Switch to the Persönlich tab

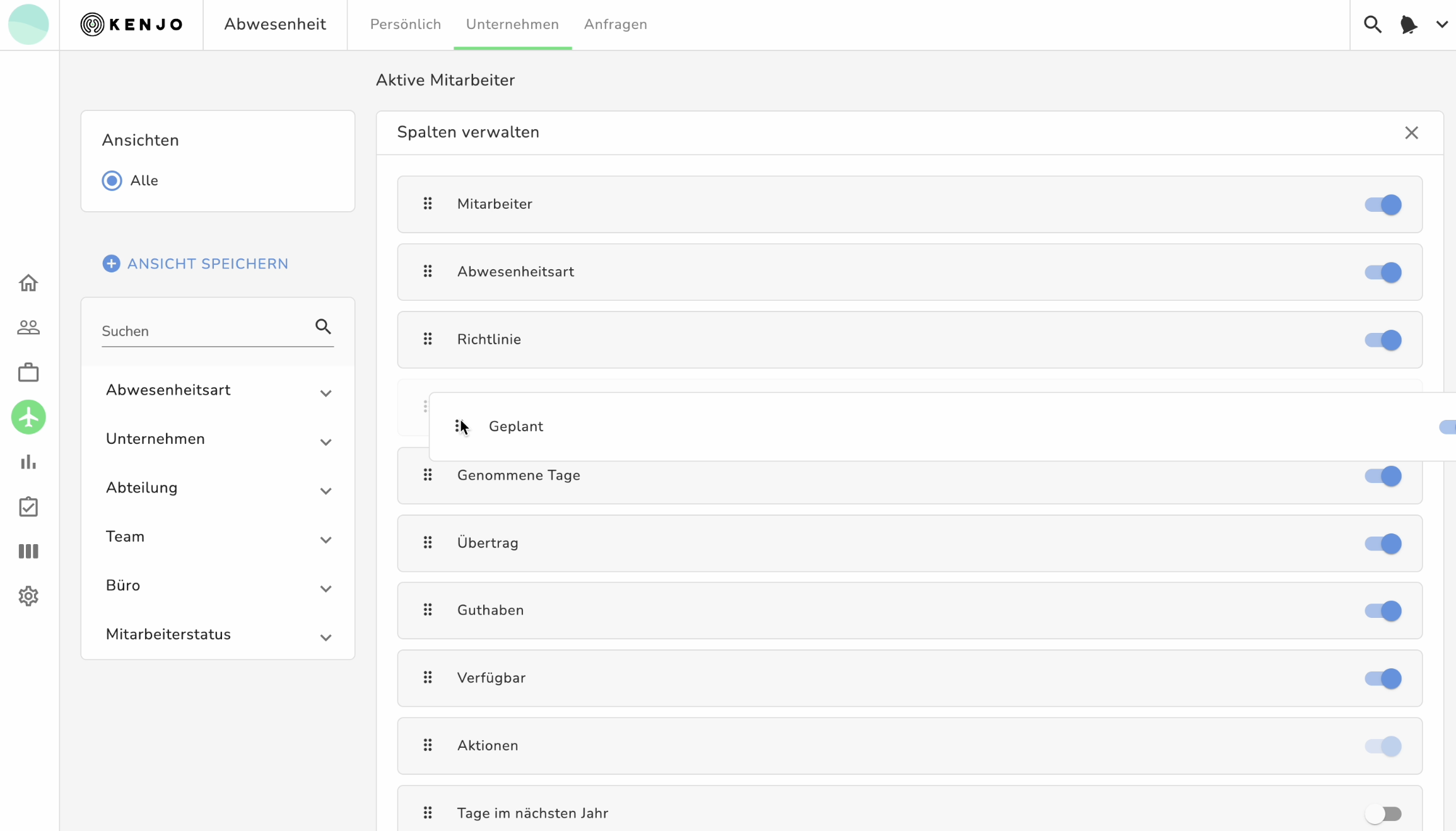tap(406, 25)
